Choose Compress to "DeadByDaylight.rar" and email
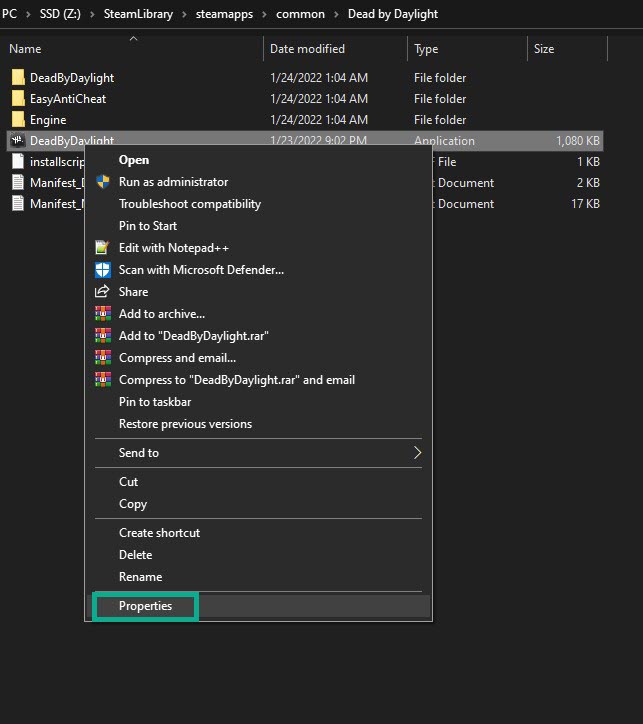The height and width of the screenshot is (724, 643). [237, 380]
